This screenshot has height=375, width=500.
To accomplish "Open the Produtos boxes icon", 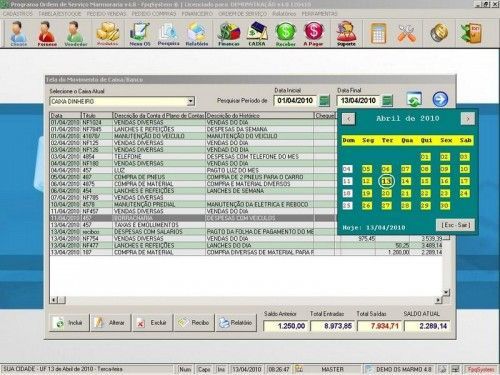I will (x=108, y=33).
